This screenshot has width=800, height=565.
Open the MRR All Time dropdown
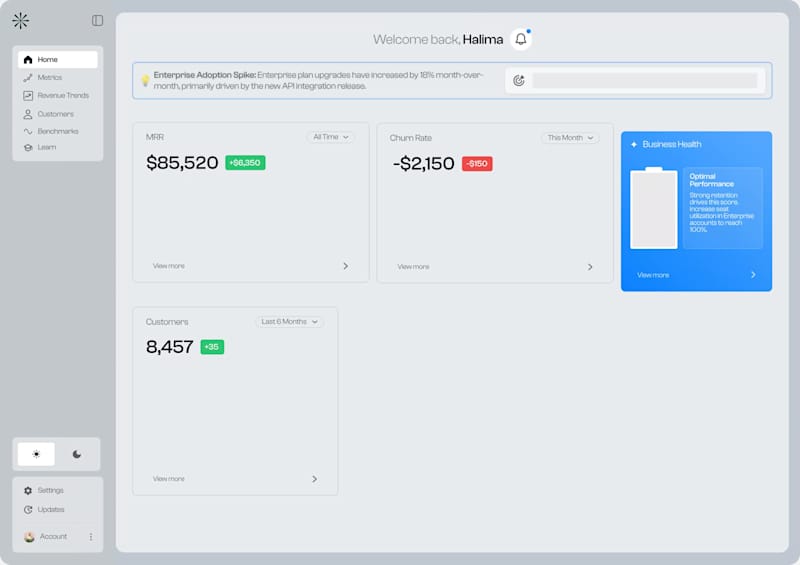click(x=331, y=137)
